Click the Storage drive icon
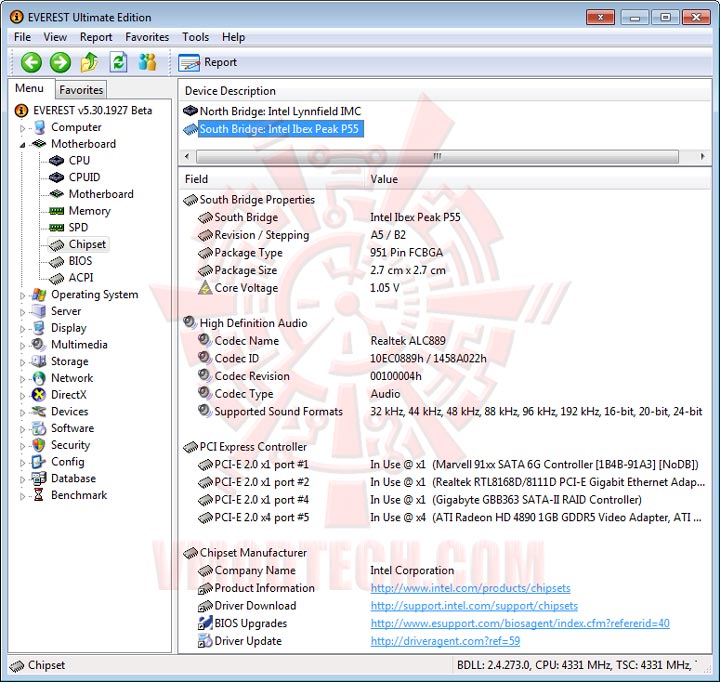 click(39, 361)
